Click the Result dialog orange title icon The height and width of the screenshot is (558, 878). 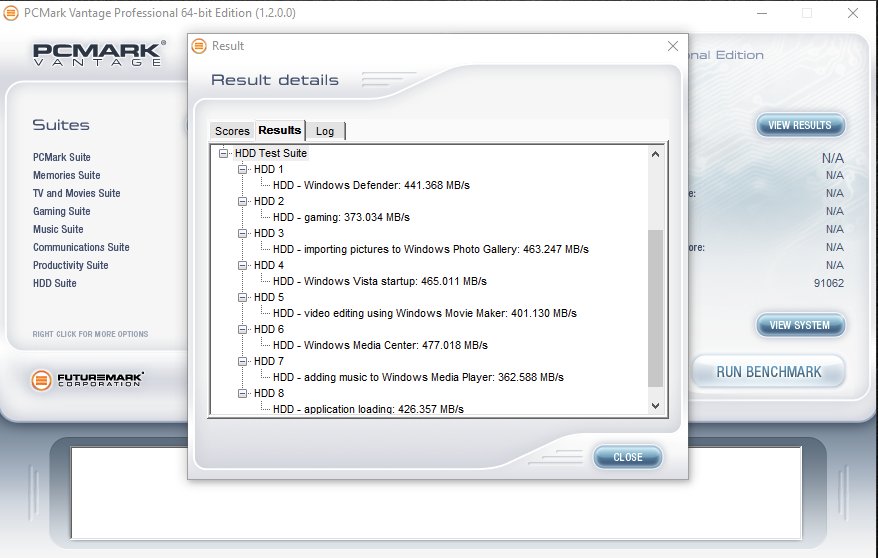coord(199,46)
